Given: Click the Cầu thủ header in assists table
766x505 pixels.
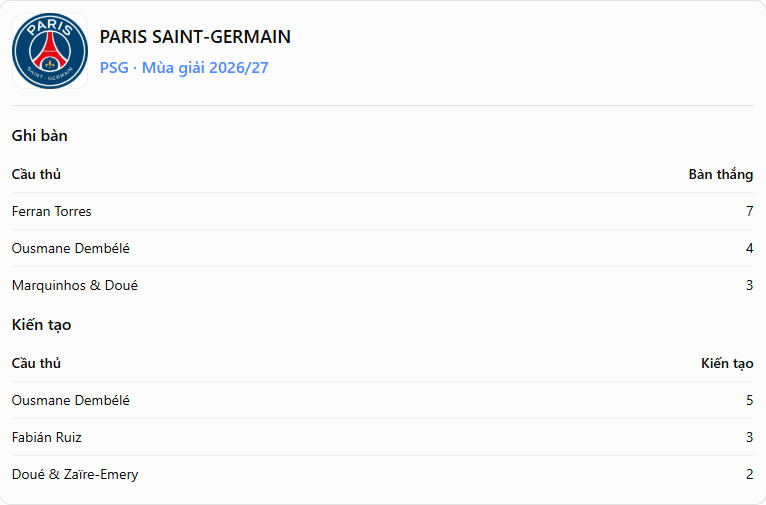Looking at the screenshot, I should click(36, 363).
